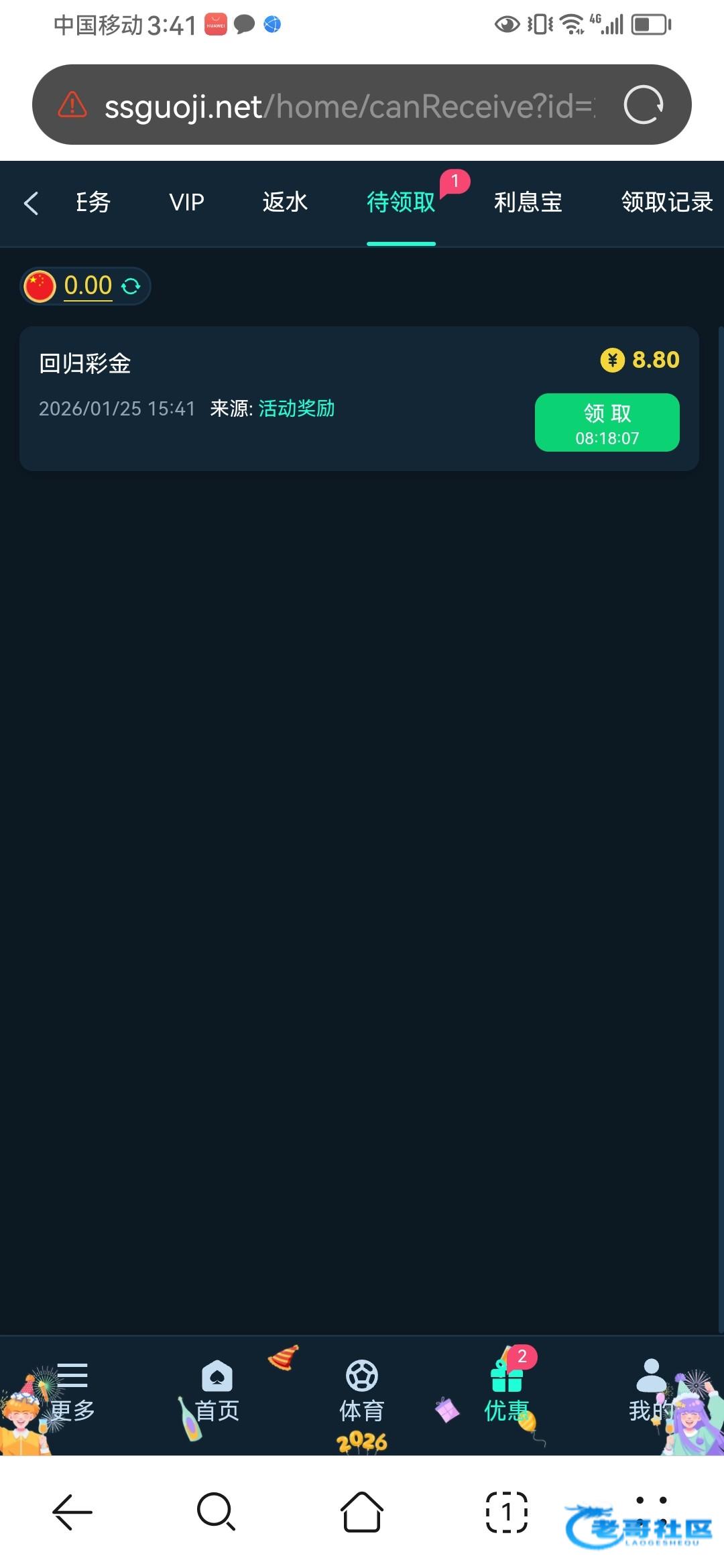724x1568 pixels.
Task: Tap the 0.00 balance amount
Action: click(88, 286)
